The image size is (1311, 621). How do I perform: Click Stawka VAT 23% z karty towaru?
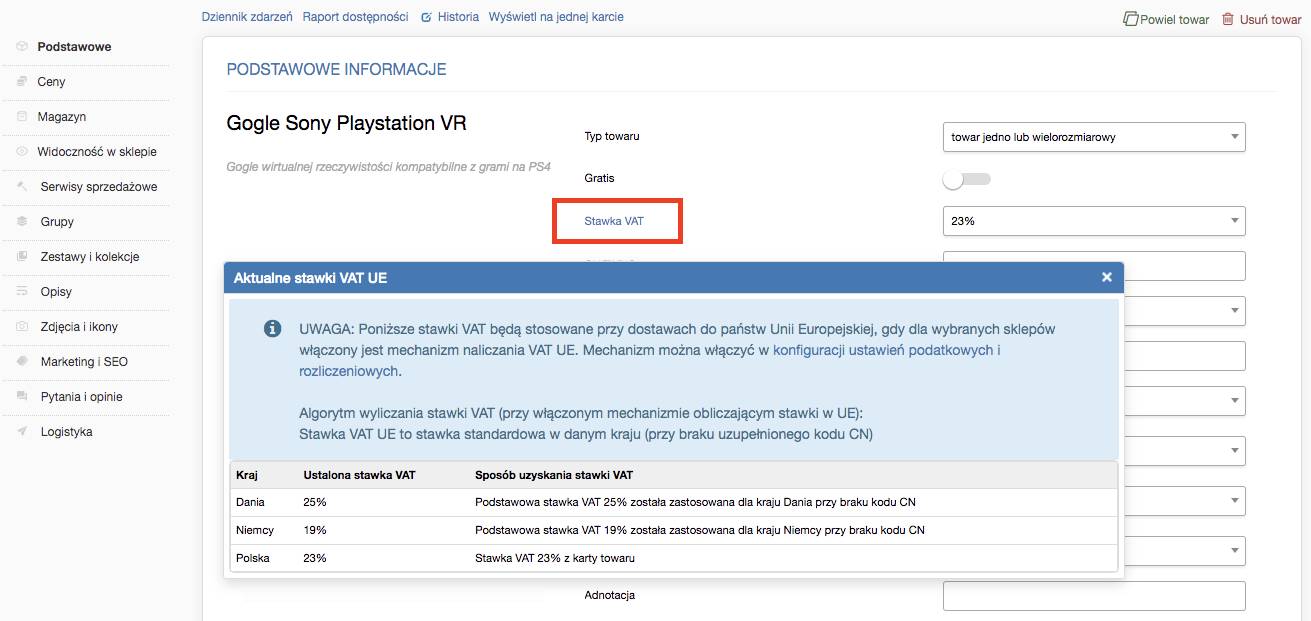555,558
